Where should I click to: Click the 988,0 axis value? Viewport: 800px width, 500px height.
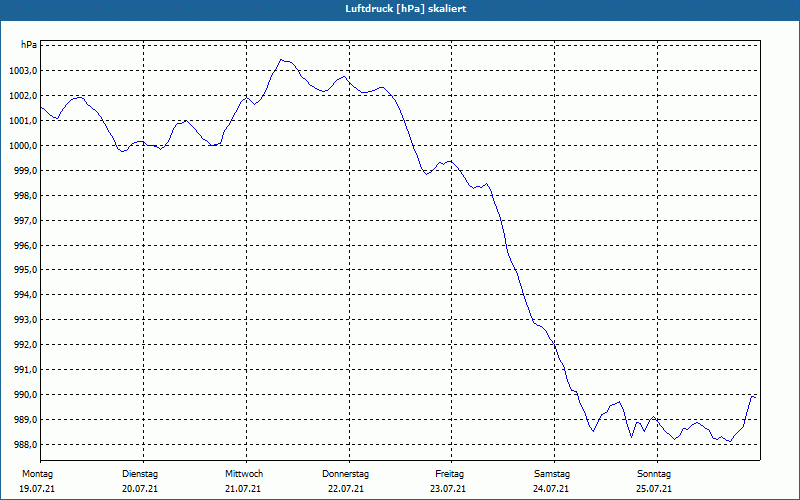[x=25, y=445]
